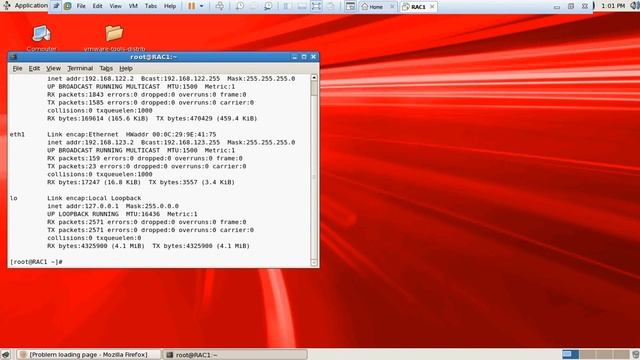Open terminal Help menu
The height and width of the screenshot is (360, 640).
tap(126, 68)
